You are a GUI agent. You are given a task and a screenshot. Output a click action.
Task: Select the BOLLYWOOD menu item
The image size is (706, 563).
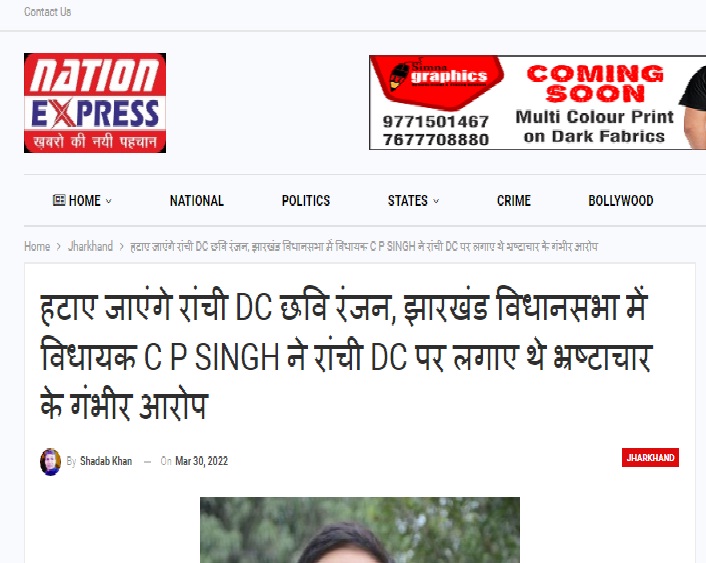pos(620,200)
